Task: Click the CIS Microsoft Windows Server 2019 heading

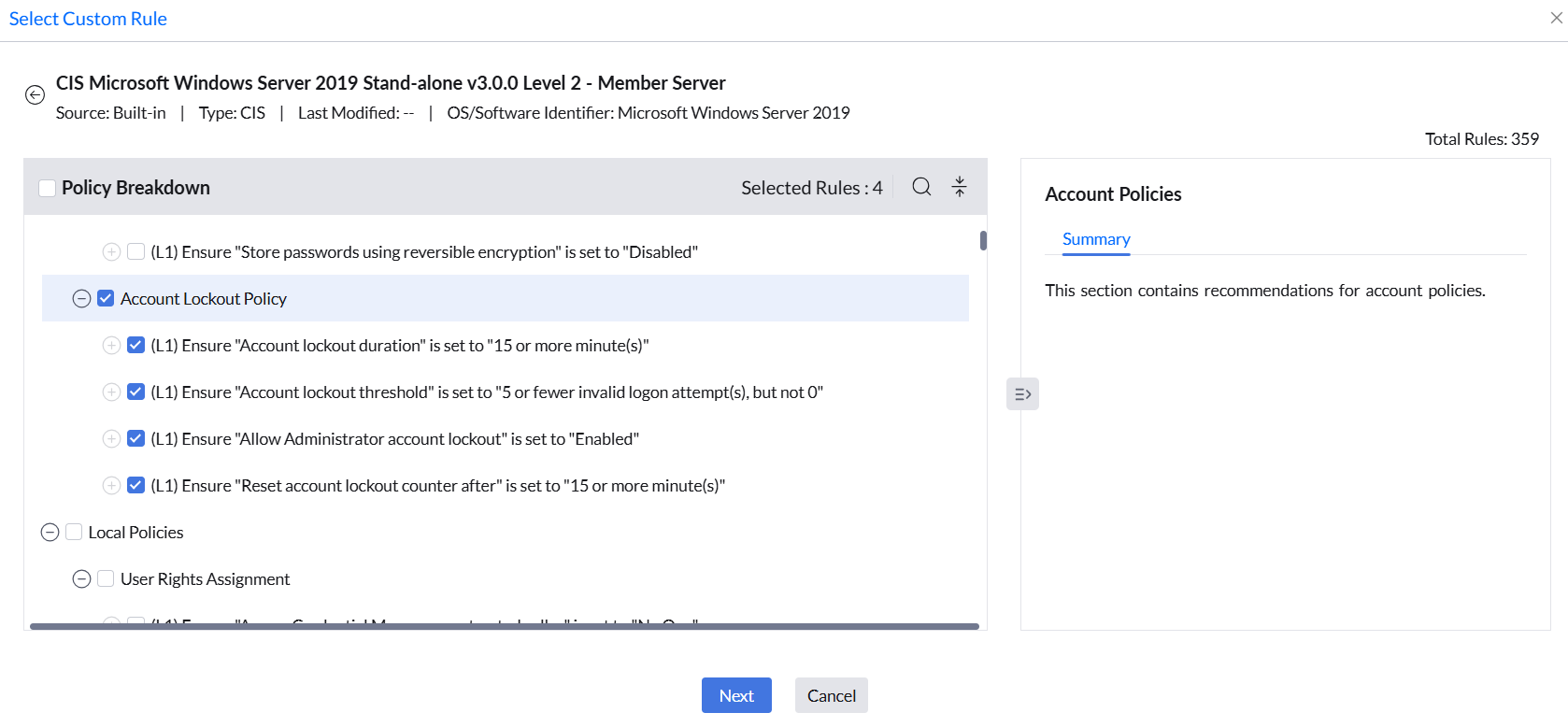Action: pos(391,83)
